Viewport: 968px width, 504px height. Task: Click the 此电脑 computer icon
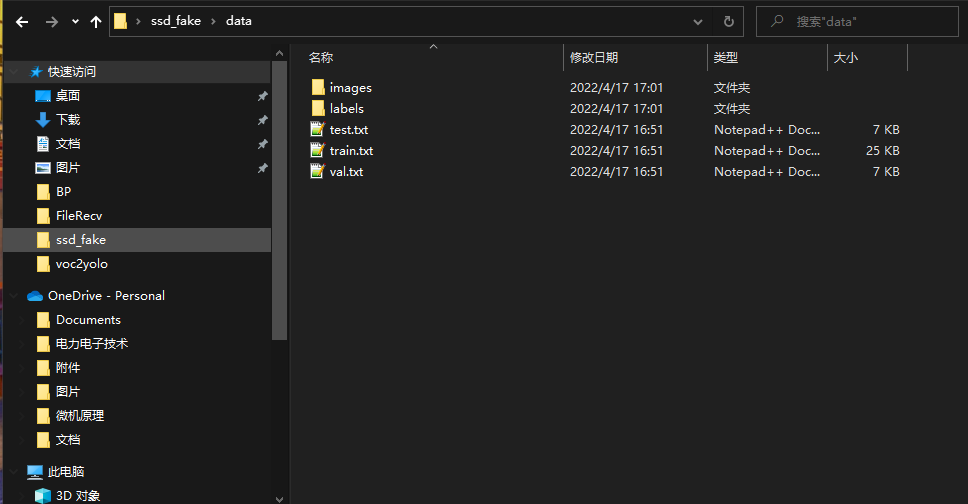click(35, 472)
